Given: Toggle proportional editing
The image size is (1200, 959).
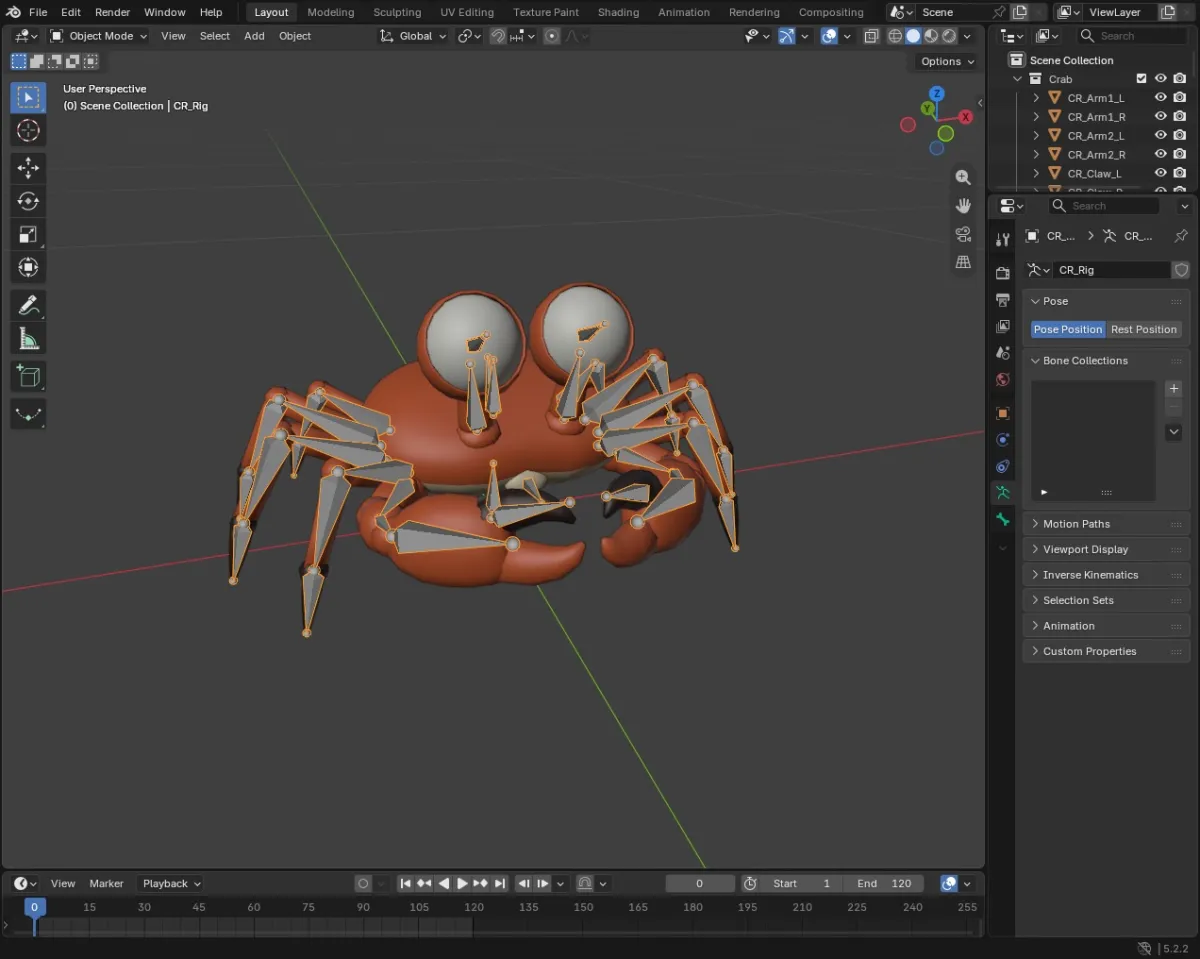Looking at the screenshot, I should tap(551, 36).
